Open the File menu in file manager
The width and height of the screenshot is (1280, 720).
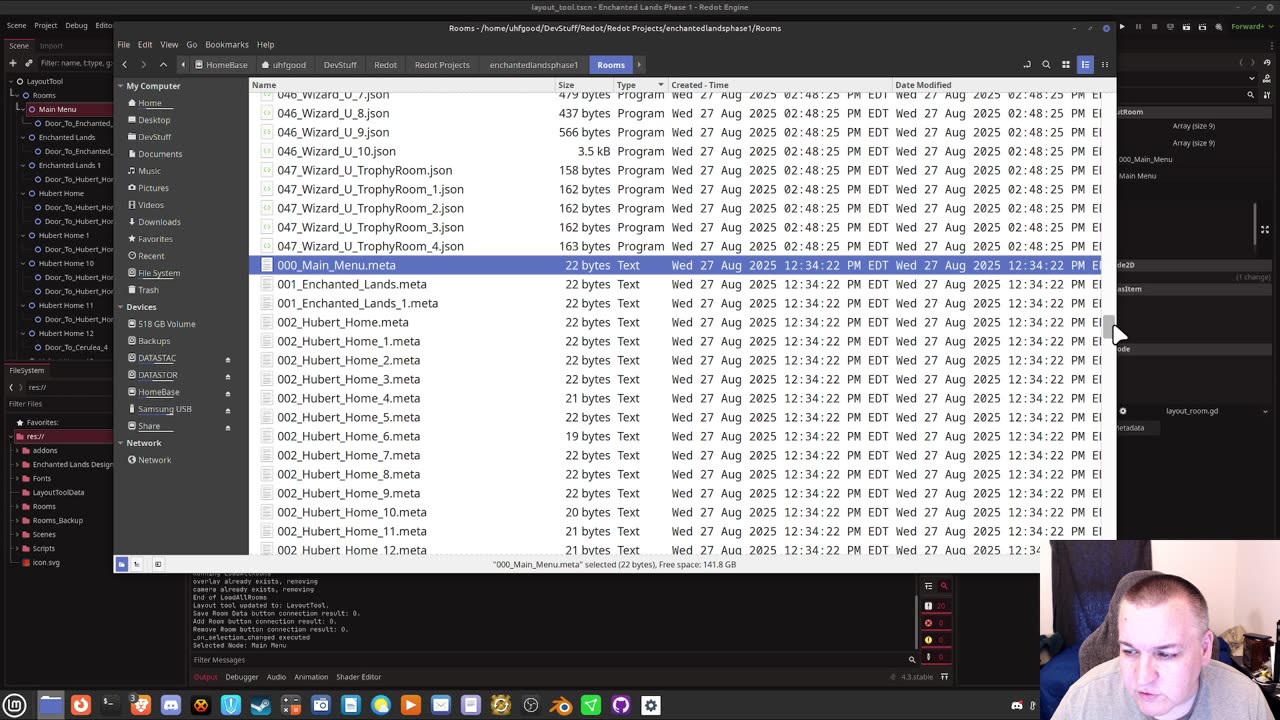click(x=123, y=44)
